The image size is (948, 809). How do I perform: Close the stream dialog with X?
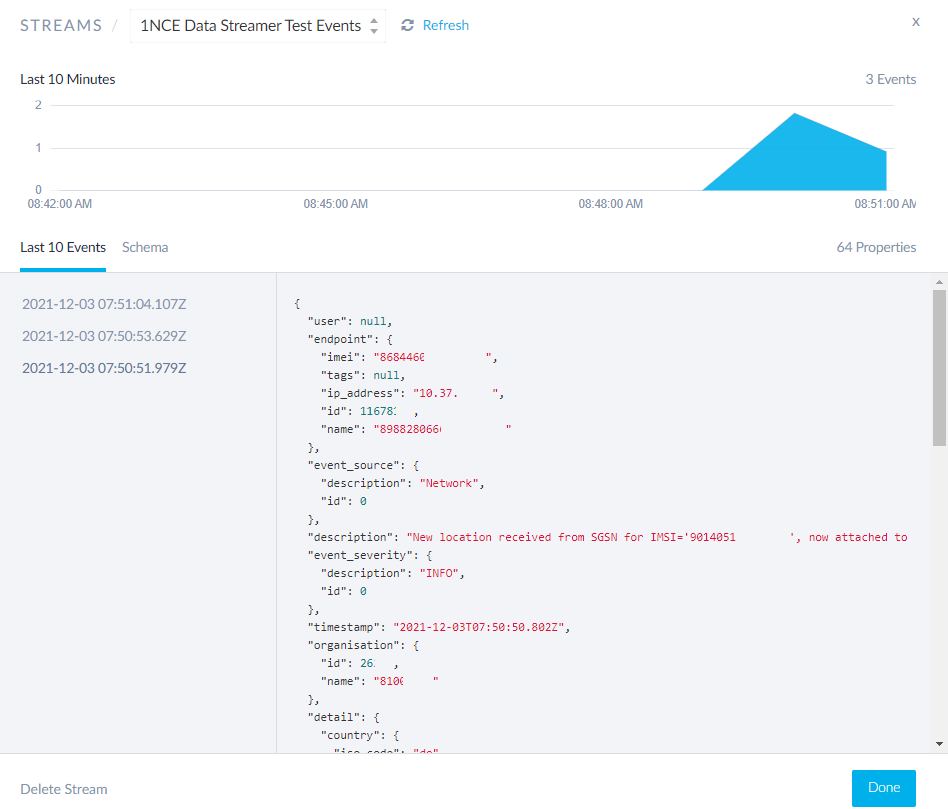tap(915, 22)
